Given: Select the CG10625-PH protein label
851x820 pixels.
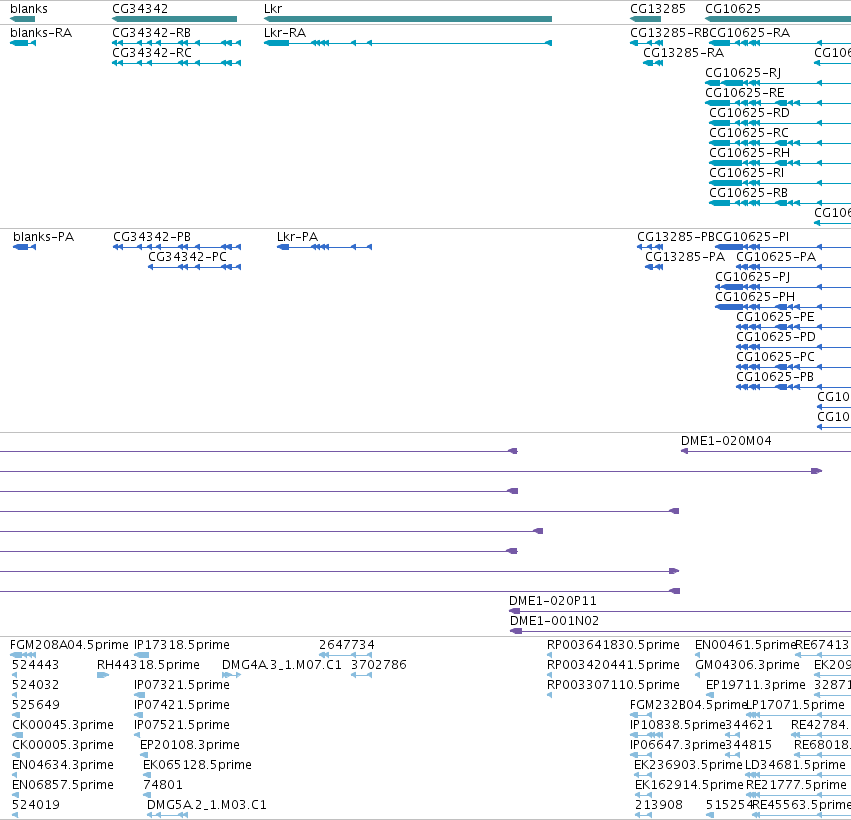Looking at the screenshot, I should click(x=755, y=297).
